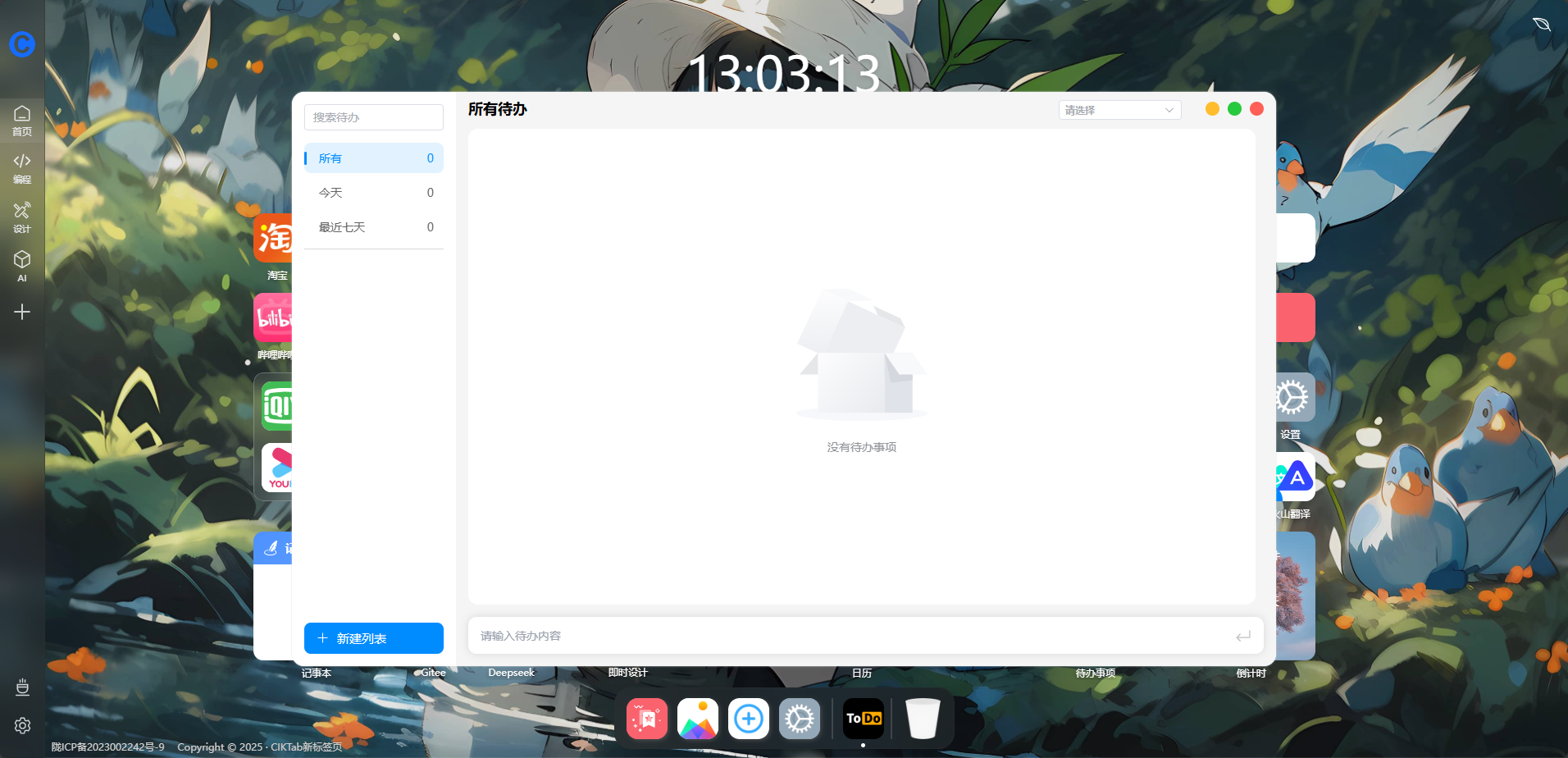Click the 新建列表 button
1568x758 pixels.
pyautogui.click(x=374, y=638)
